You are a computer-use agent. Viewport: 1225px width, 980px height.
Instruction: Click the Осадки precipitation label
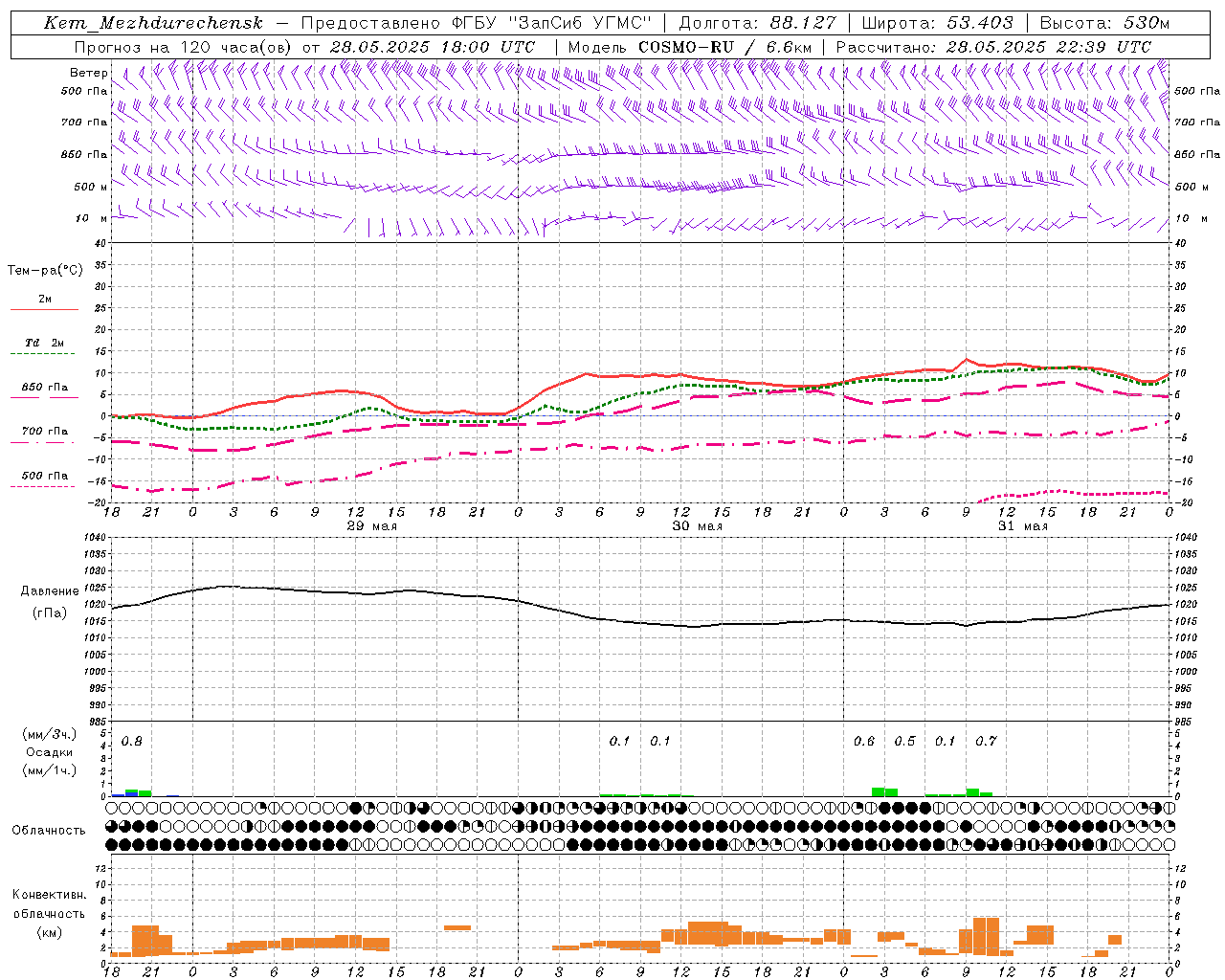[x=49, y=752]
